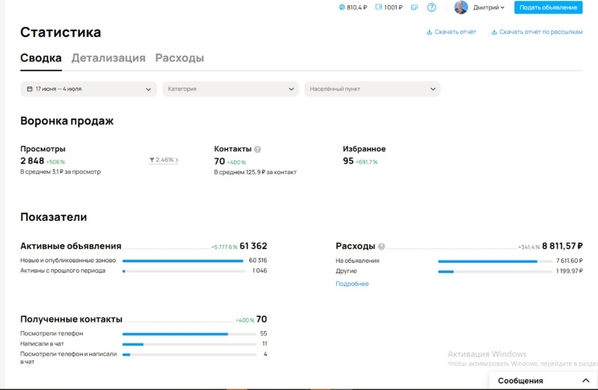The width and height of the screenshot is (598, 390).
Task: Open the bonus balance 810,4 ₽ icon
Action: (342, 7)
